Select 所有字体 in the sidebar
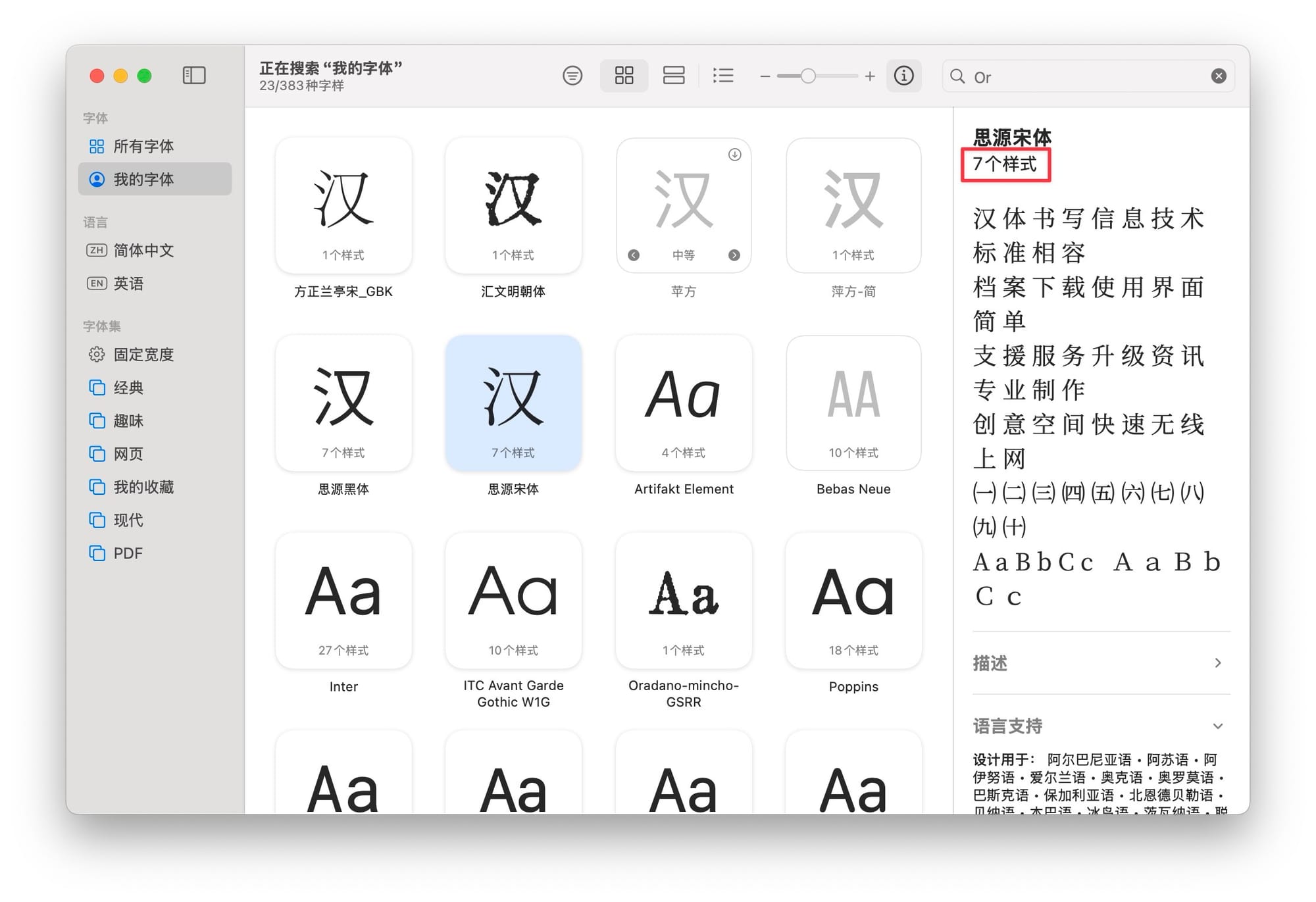1316x902 pixels. 143,146
